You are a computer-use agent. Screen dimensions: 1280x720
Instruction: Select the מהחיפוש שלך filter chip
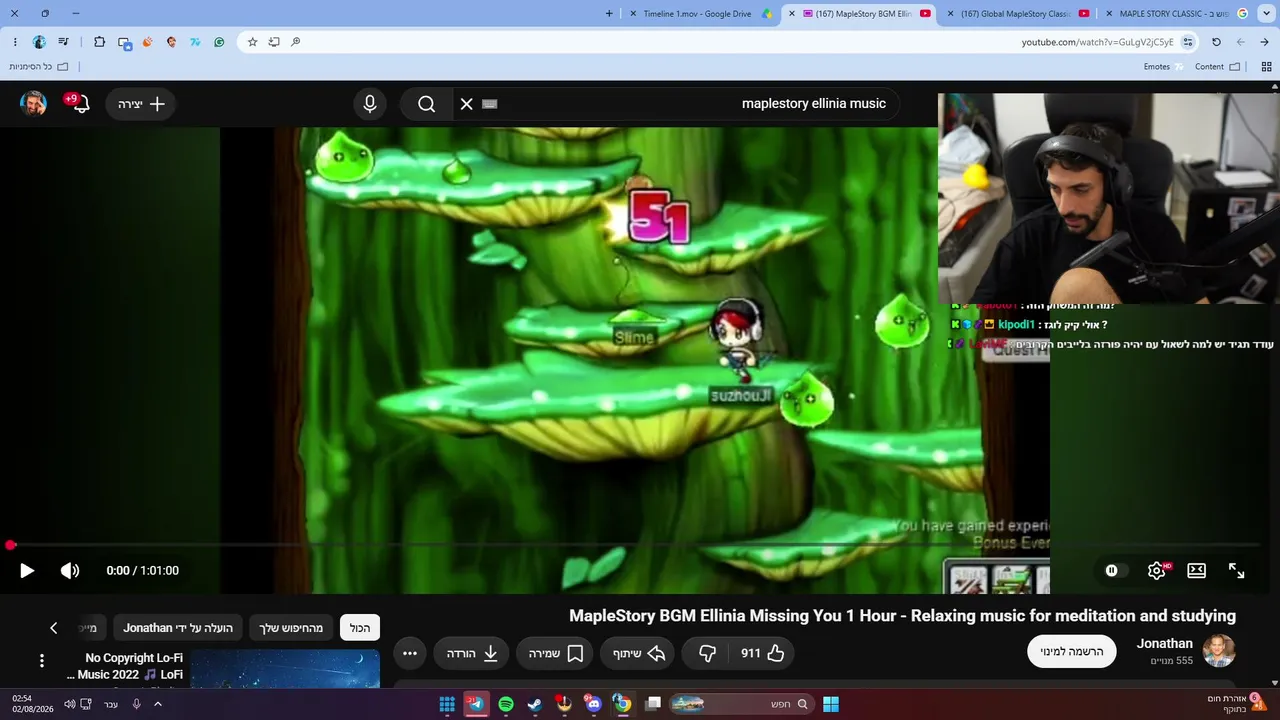coord(291,628)
